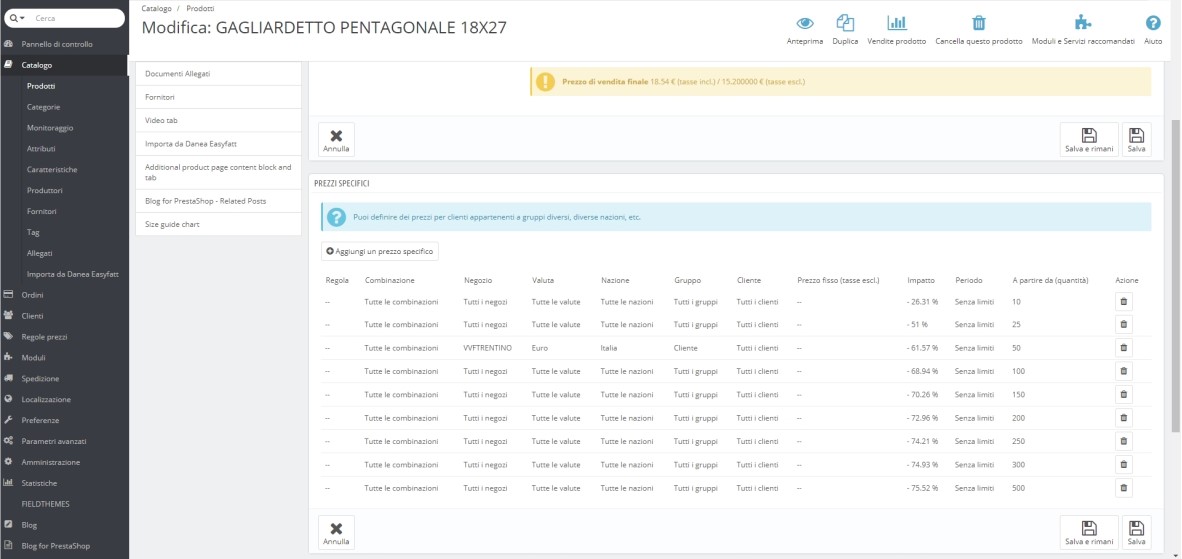Open Moduli e Servizi raccomandati puzzle icon
Viewport: 1182px width, 559px height.
point(1082,23)
